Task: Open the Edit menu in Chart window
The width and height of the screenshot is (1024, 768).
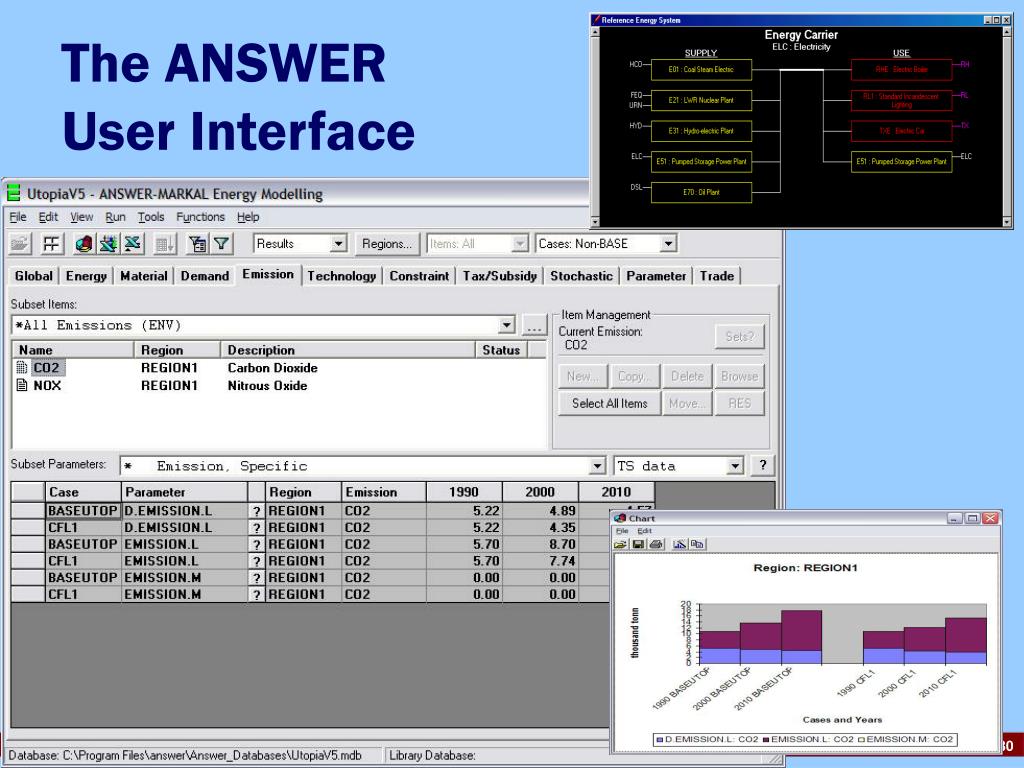Action: click(645, 531)
